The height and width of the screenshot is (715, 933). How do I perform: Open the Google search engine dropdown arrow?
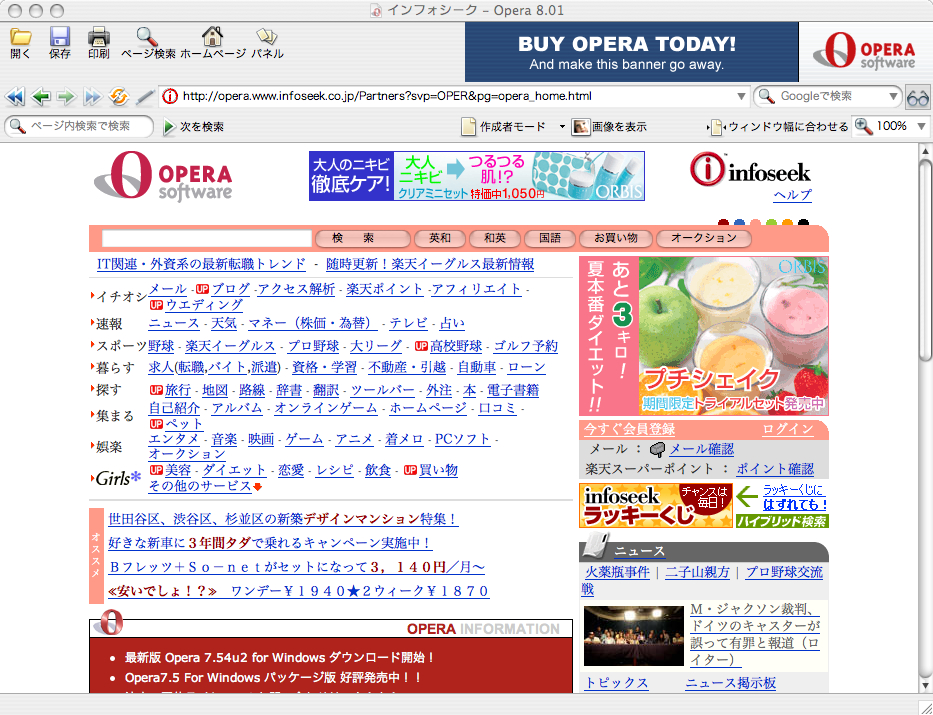tap(893, 96)
